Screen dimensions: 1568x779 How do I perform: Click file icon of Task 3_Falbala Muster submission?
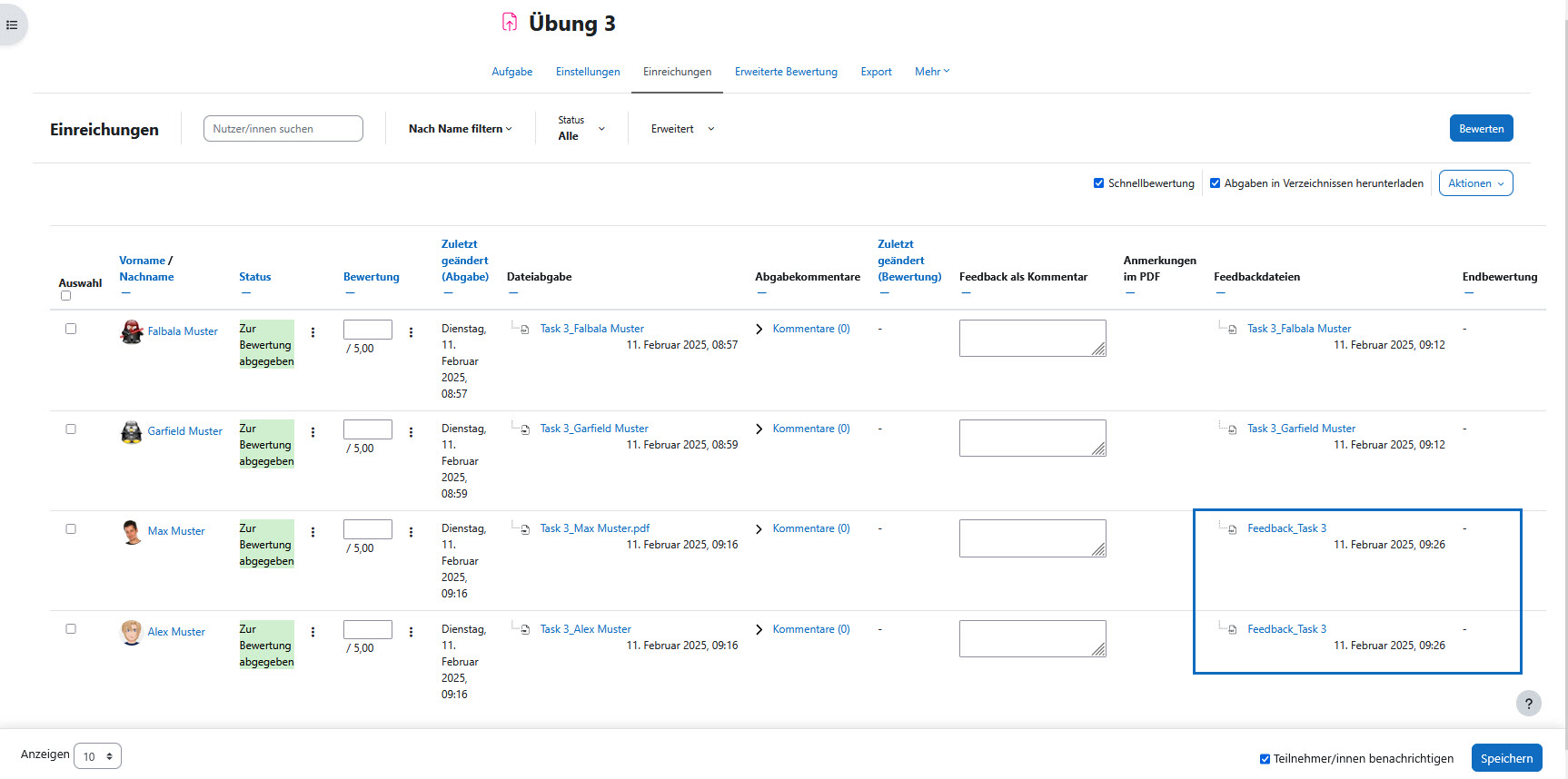(525, 330)
